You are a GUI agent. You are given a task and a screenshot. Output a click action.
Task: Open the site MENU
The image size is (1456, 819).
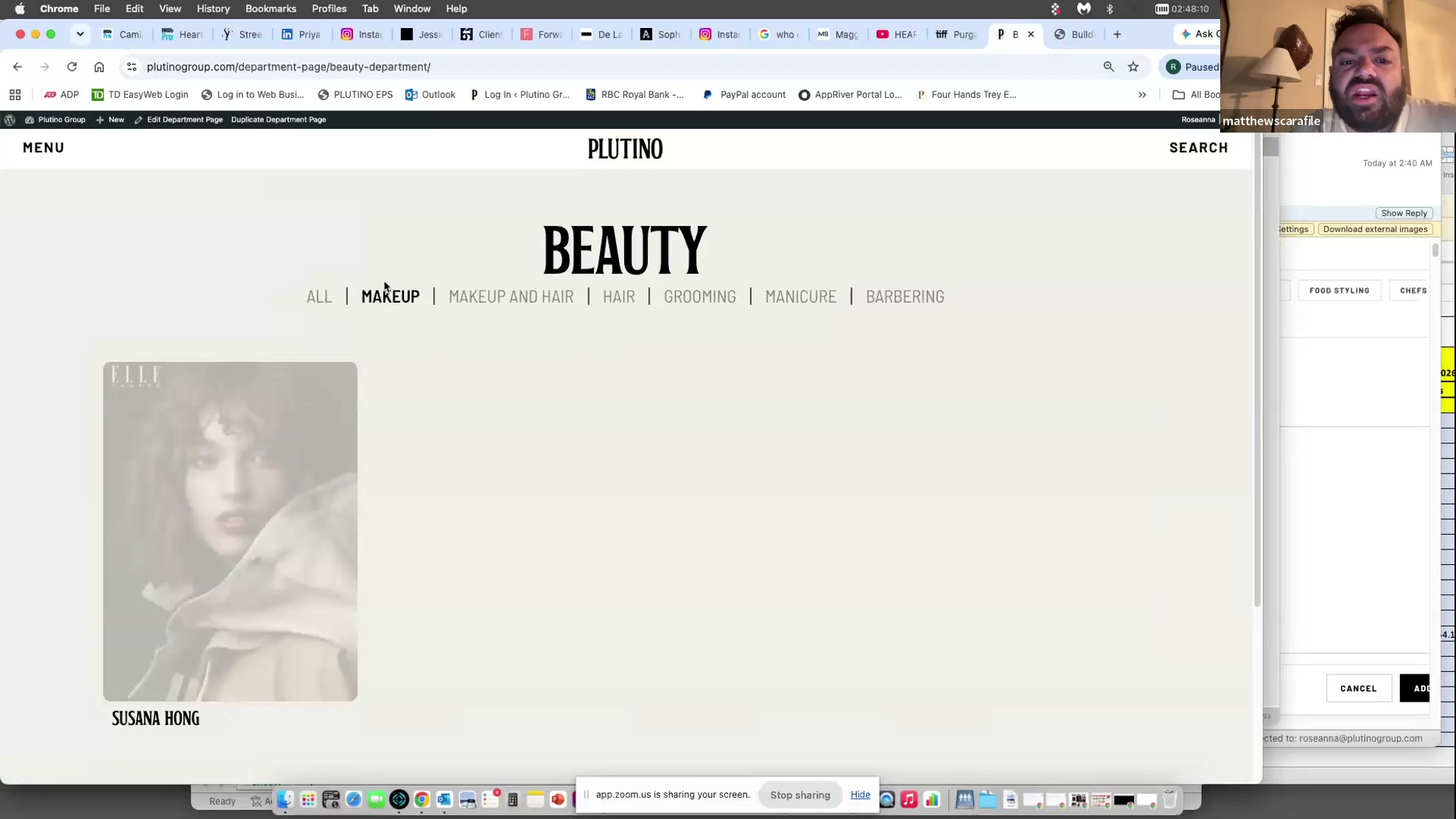(43, 147)
